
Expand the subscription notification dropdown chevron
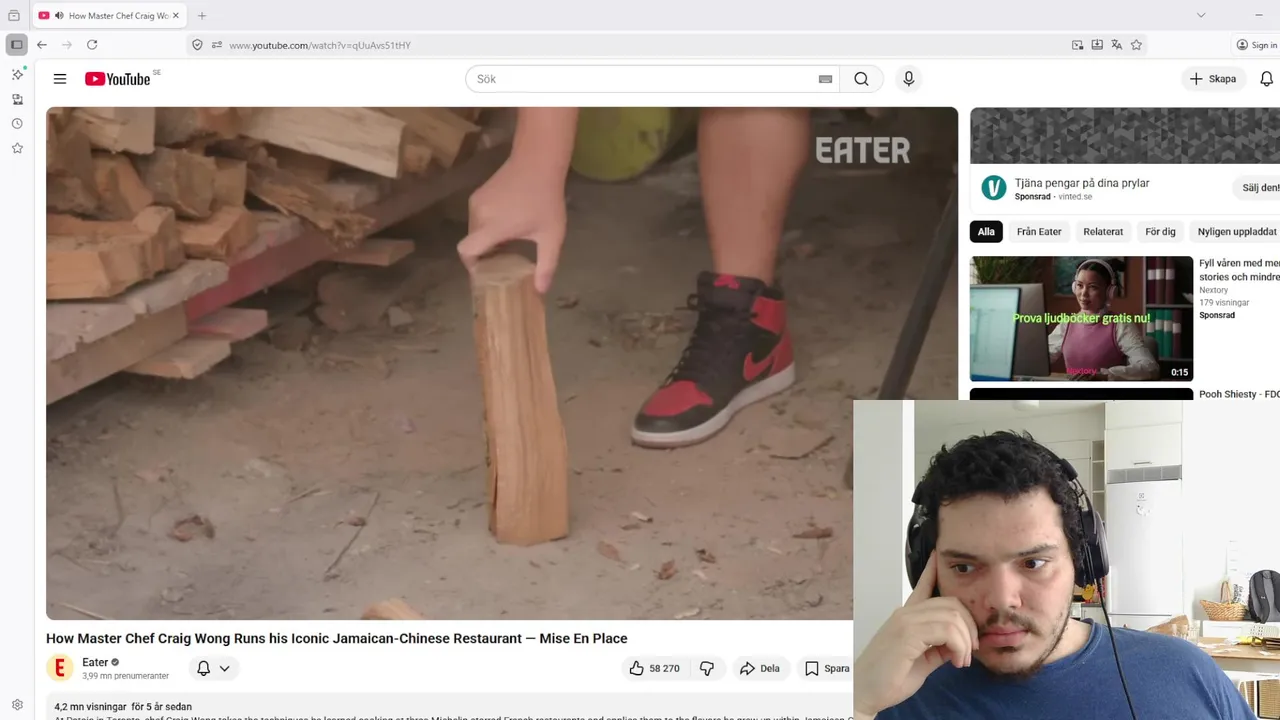coord(224,668)
